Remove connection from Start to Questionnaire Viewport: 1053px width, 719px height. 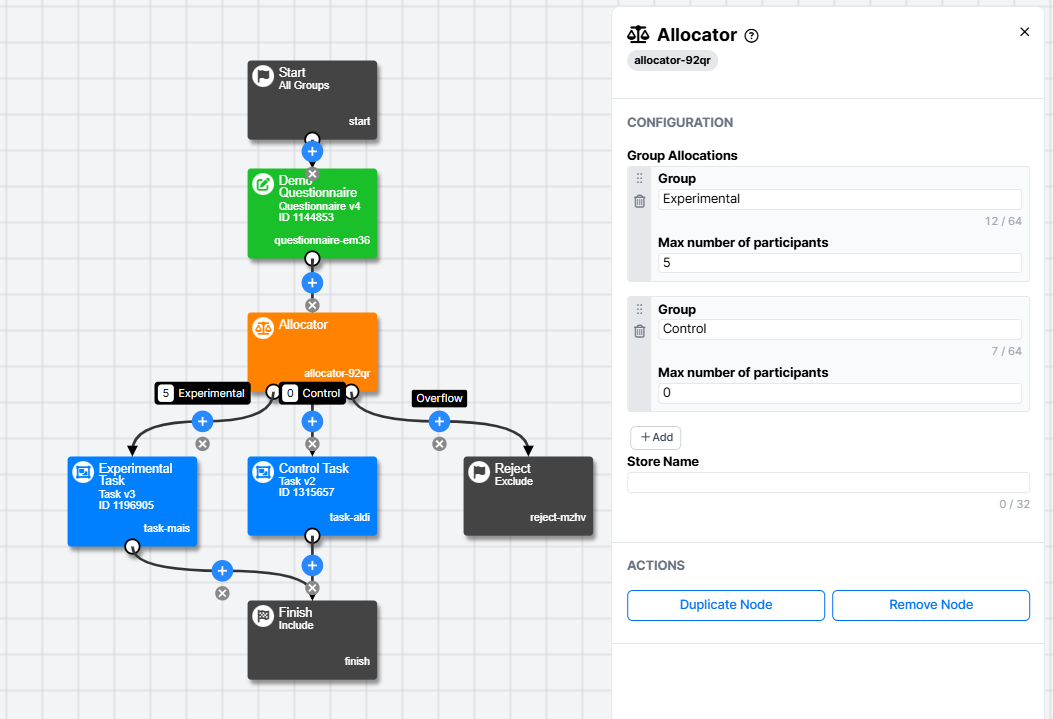point(312,174)
